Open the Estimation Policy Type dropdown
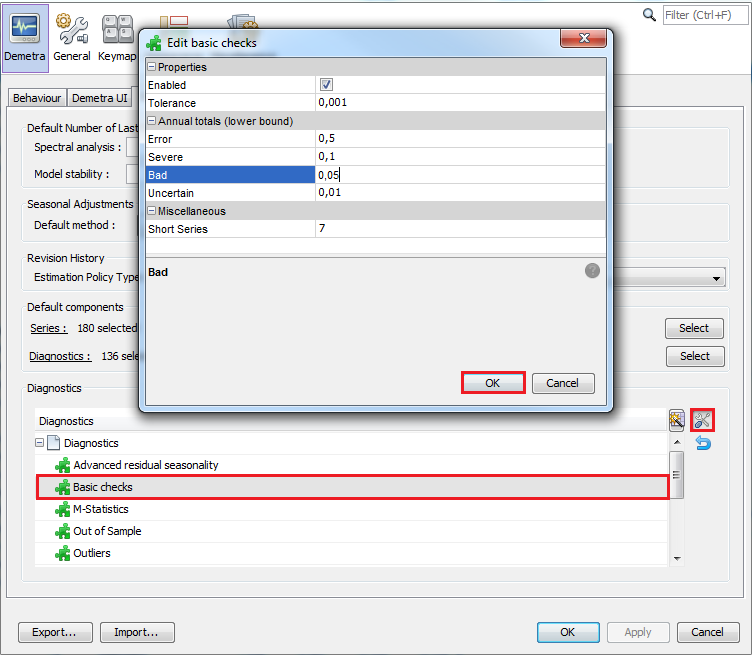Viewport: 752px width, 655px height. [717, 278]
